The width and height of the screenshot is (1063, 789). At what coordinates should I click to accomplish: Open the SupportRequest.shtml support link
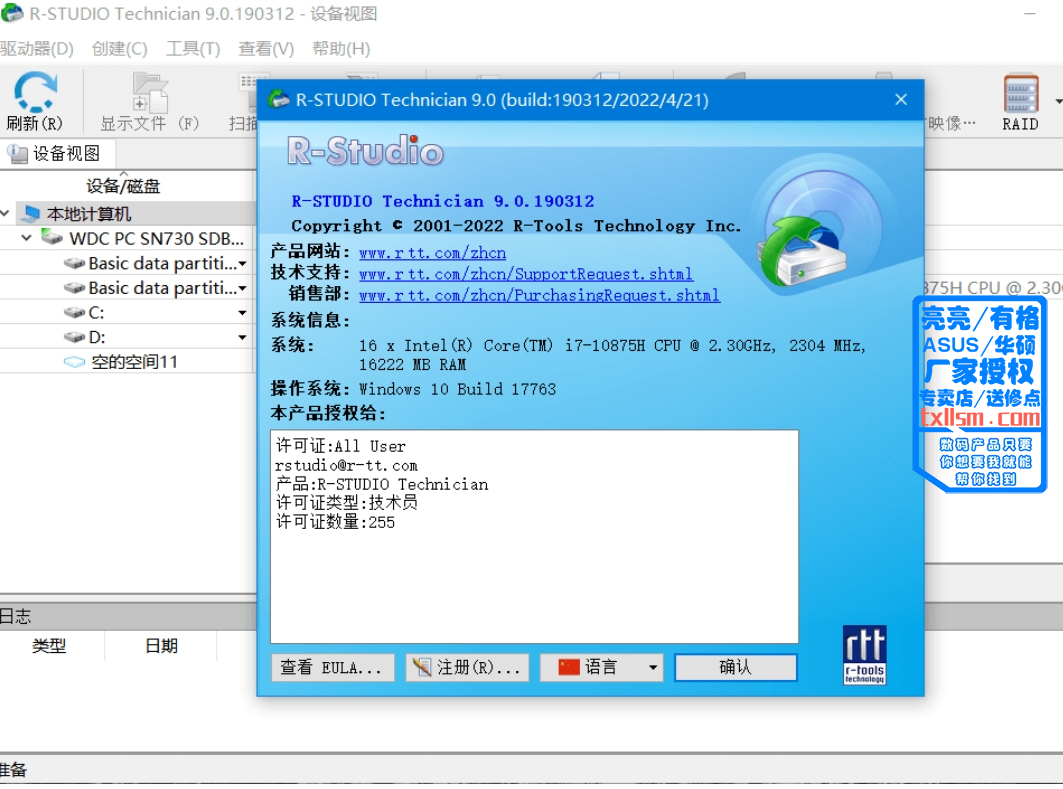(526, 274)
